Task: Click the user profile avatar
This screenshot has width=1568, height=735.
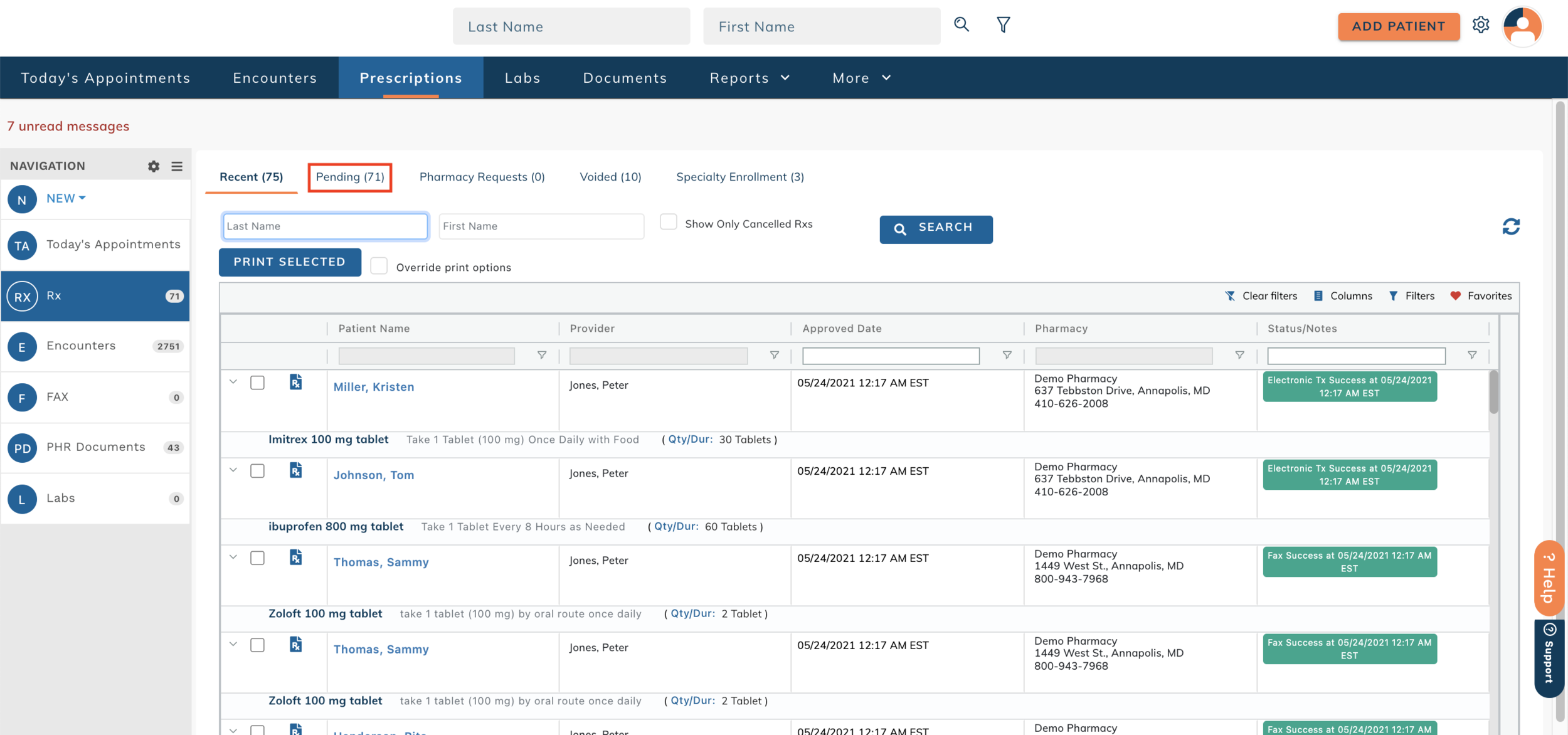Action: (x=1522, y=26)
